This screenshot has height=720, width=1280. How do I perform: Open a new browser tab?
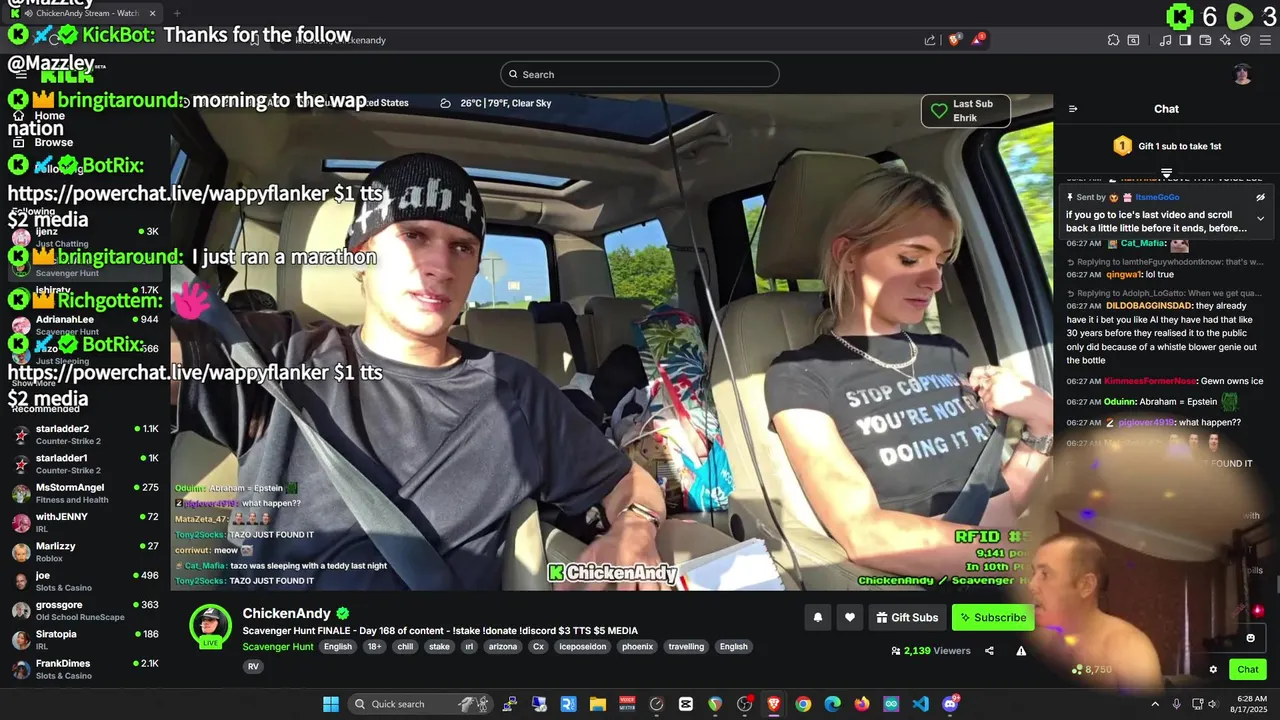pyautogui.click(x=176, y=13)
